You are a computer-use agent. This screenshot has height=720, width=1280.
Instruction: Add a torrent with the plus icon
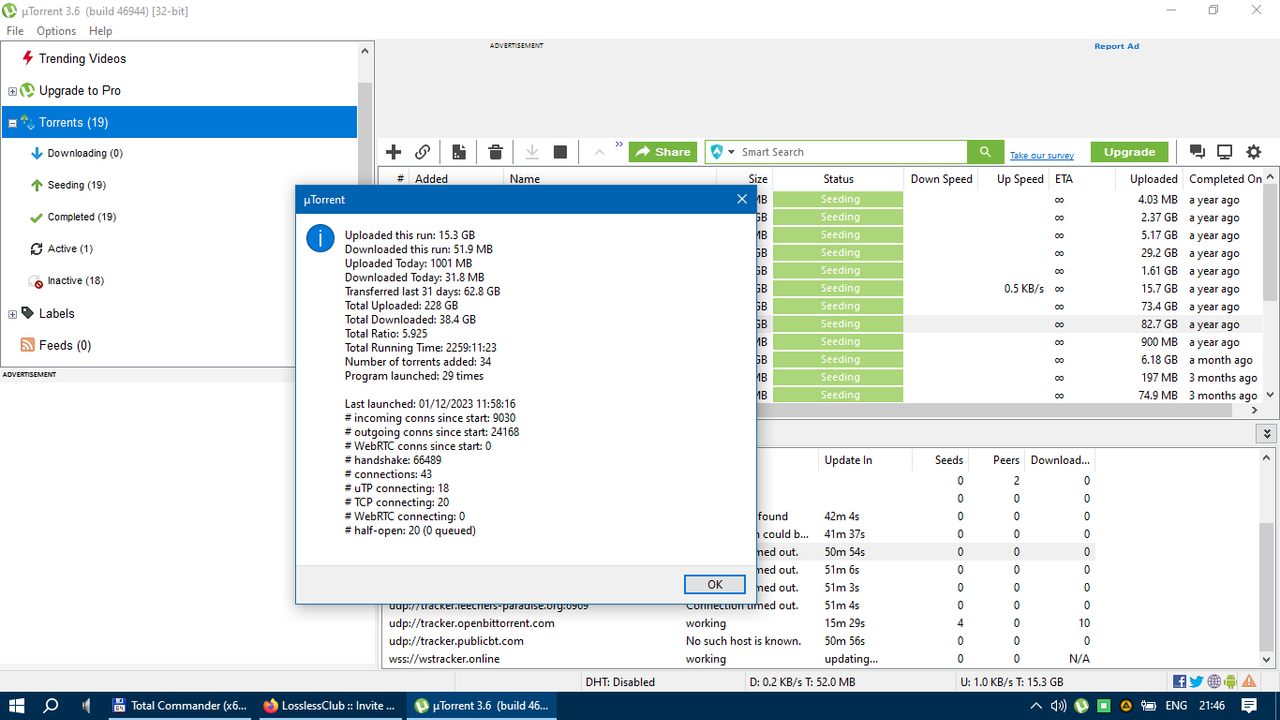tap(393, 152)
